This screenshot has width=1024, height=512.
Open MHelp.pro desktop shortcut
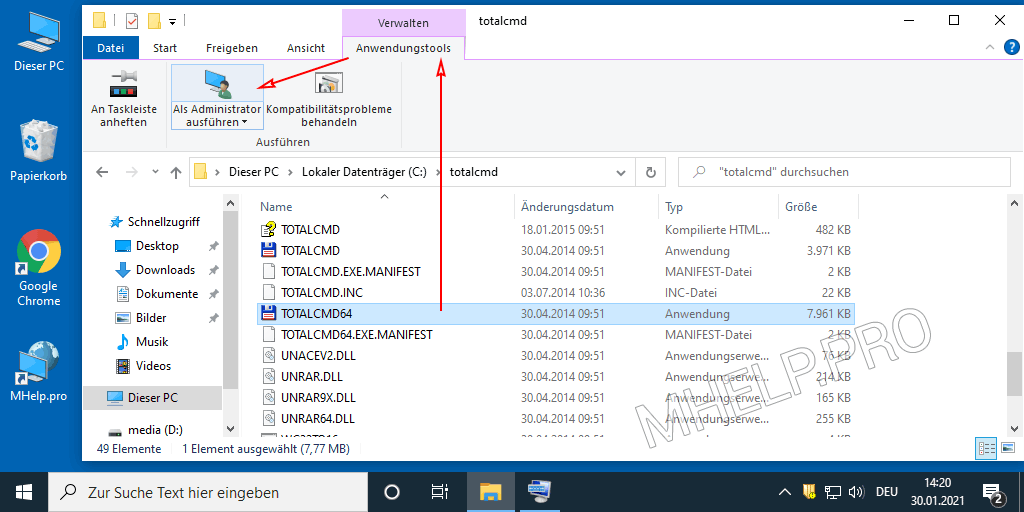[x=39, y=370]
